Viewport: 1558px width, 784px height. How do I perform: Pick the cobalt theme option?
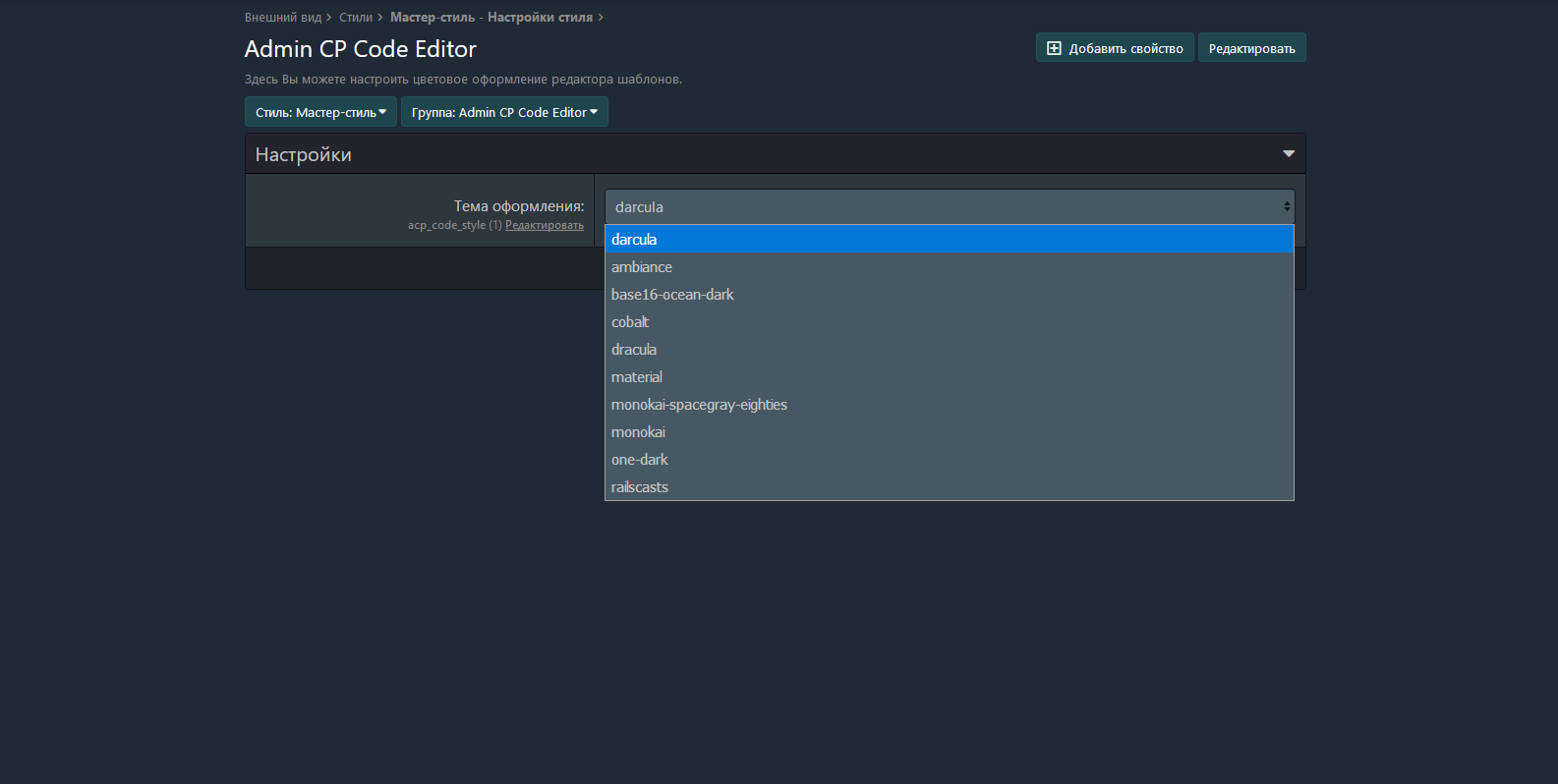point(630,322)
